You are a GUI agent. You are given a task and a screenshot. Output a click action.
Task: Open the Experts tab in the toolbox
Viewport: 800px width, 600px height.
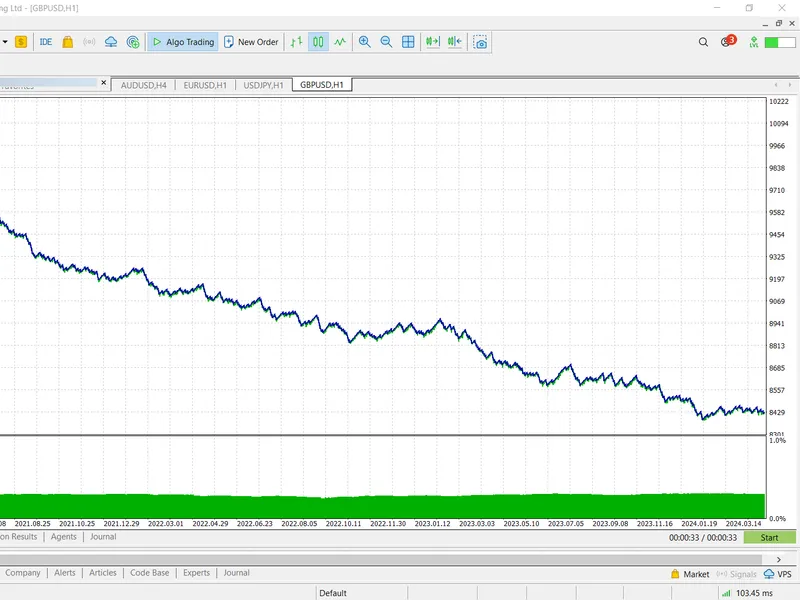click(196, 573)
